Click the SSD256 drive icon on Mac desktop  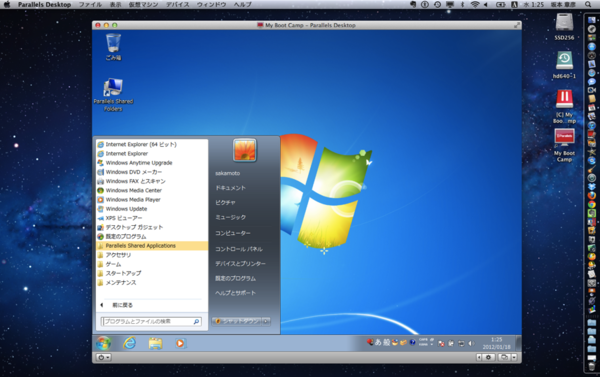click(564, 27)
